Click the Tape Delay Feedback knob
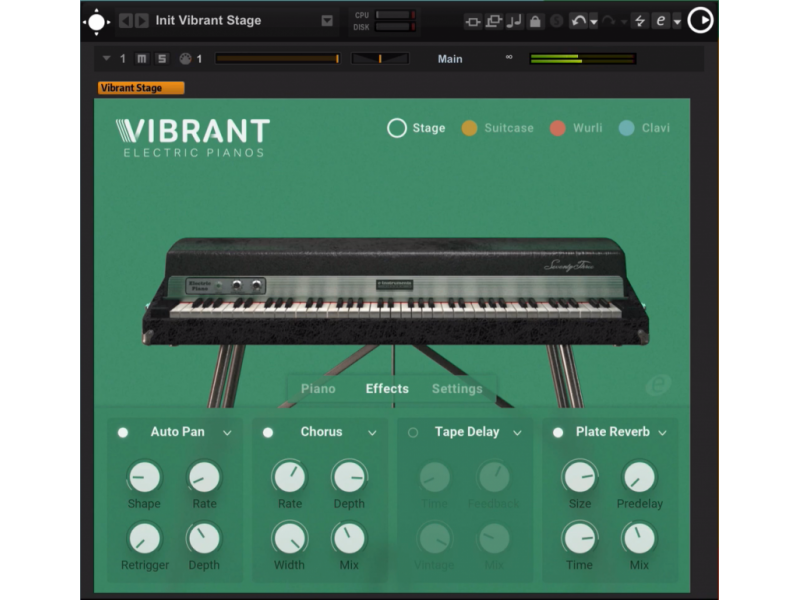Screen dimensions: 800x600 pos(494,478)
